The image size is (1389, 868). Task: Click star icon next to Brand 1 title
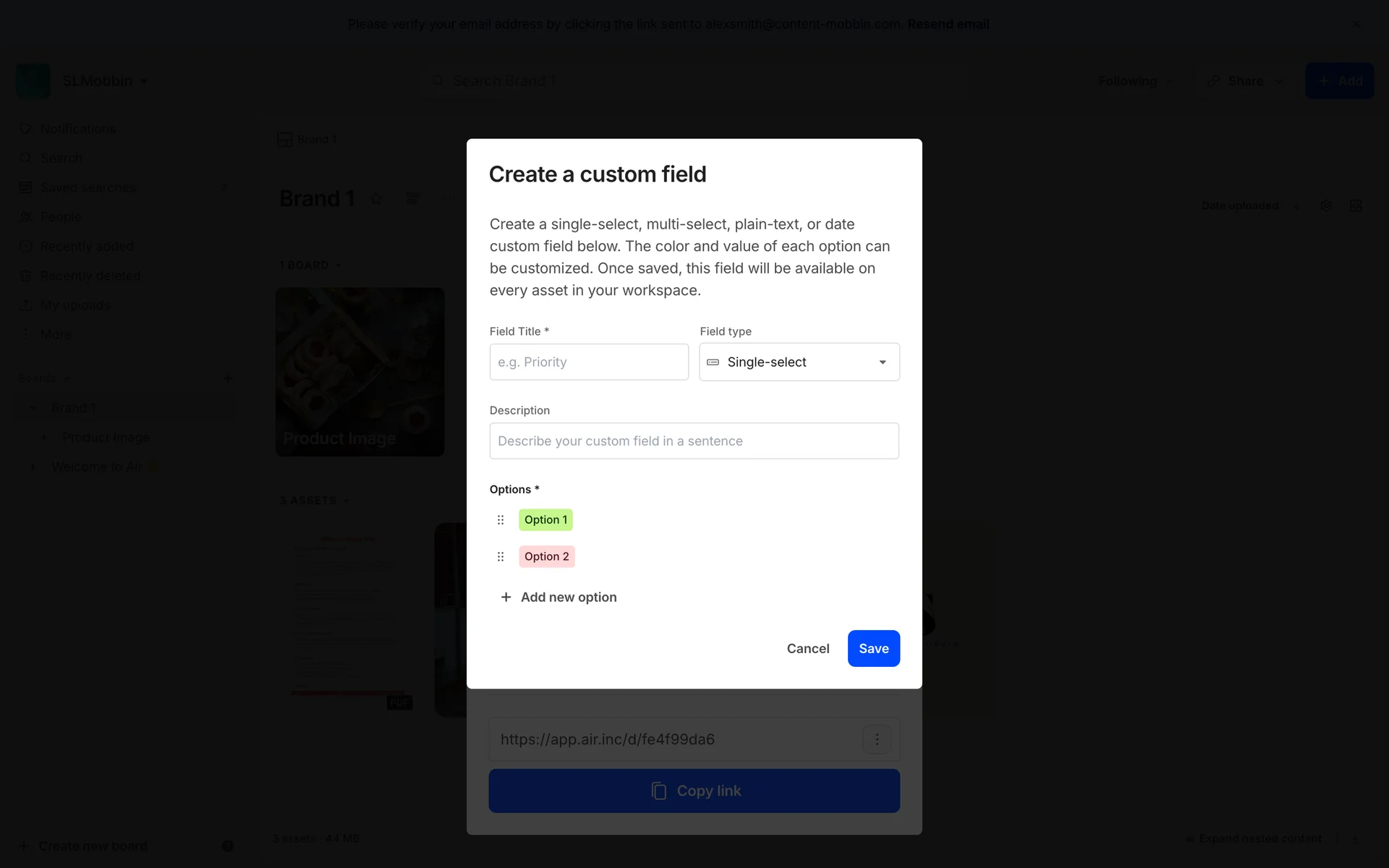point(376,199)
